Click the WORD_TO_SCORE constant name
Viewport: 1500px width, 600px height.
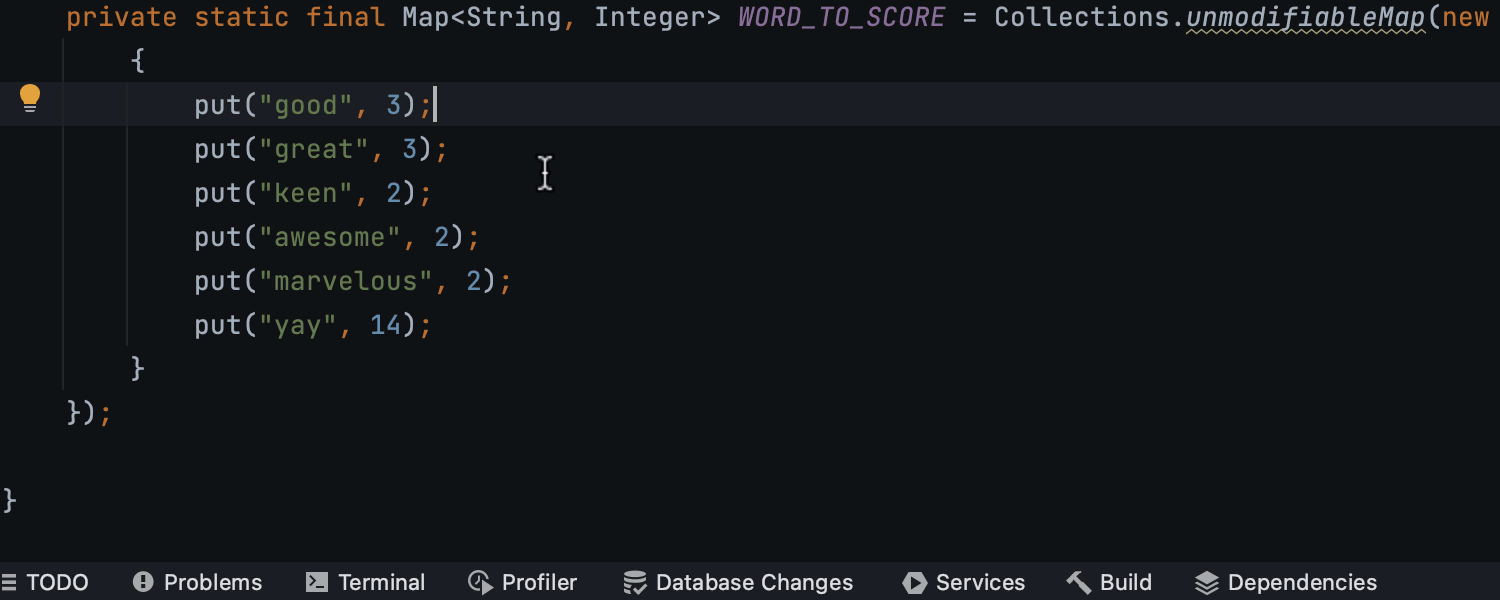[x=841, y=17]
